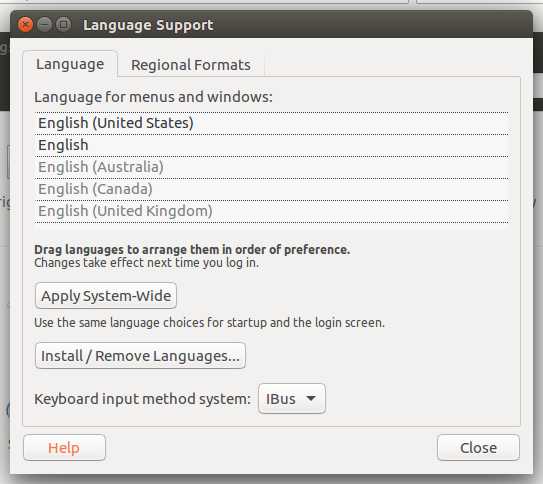Select English (United Kingdom) entry
The height and width of the screenshot is (484, 543).
pos(272,211)
